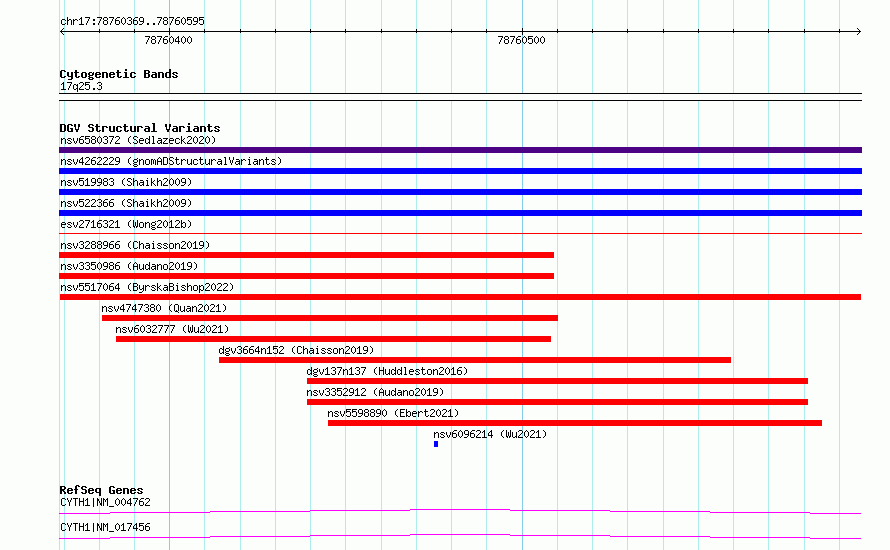The image size is (890, 550).
Task: Select the thin red esv2716321 variant line
Action: tap(460, 233)
